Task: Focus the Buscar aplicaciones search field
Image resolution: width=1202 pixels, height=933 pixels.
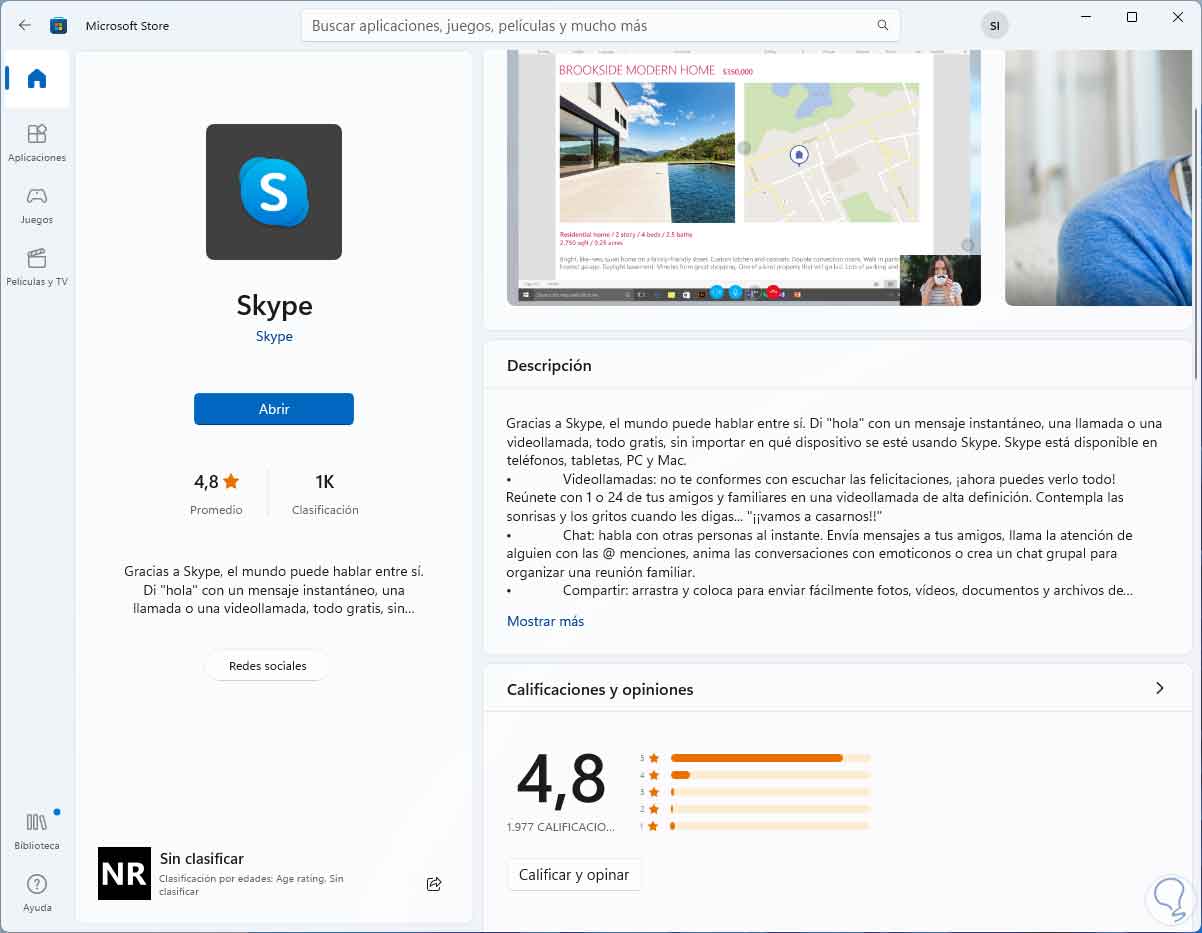Action: pyautogui.click(x=600, y=25)
